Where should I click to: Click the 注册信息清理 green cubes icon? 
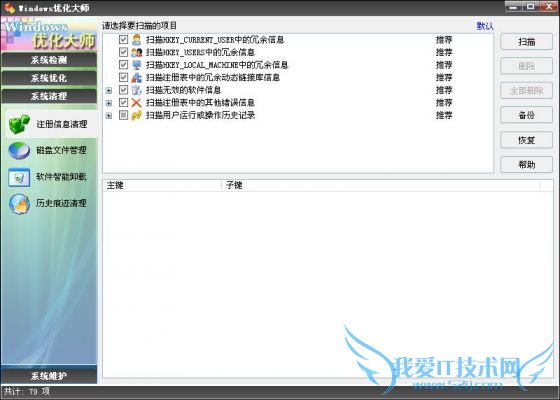19,124
